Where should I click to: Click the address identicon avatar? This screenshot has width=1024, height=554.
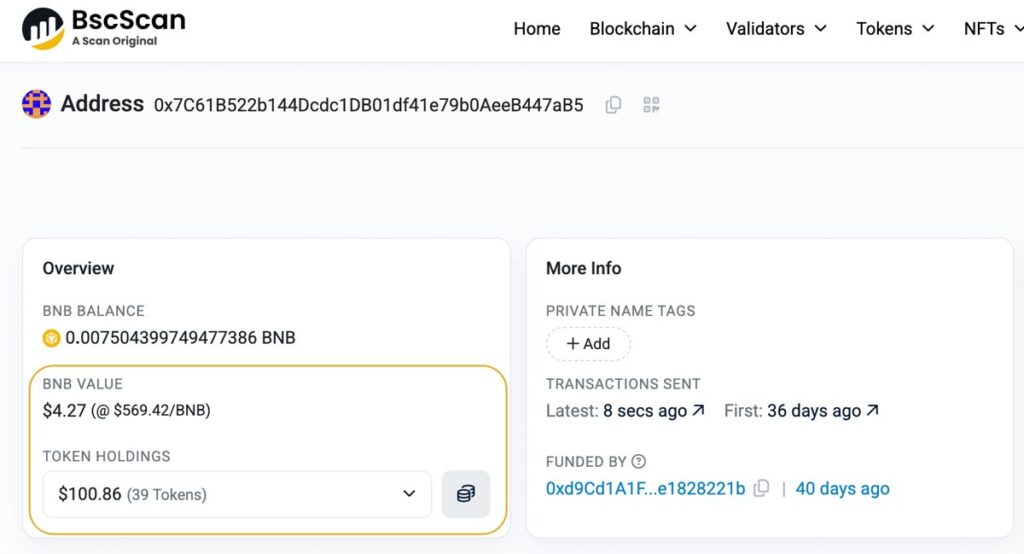coord(37,104)
